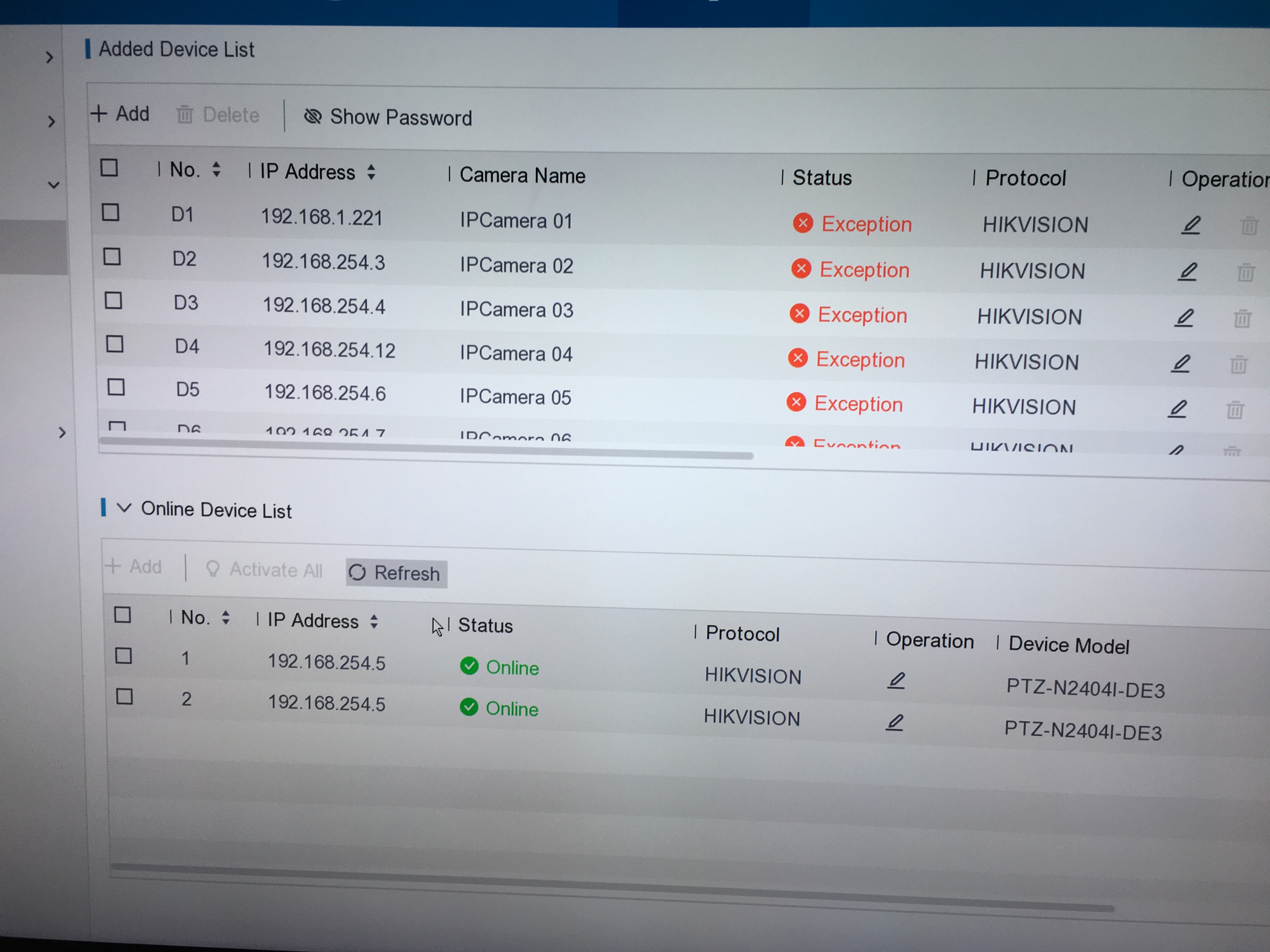The height and width of the screenshot is (952, 1270).
Task: Check the select-all box in Added Device List
Action: click(109, 168)
